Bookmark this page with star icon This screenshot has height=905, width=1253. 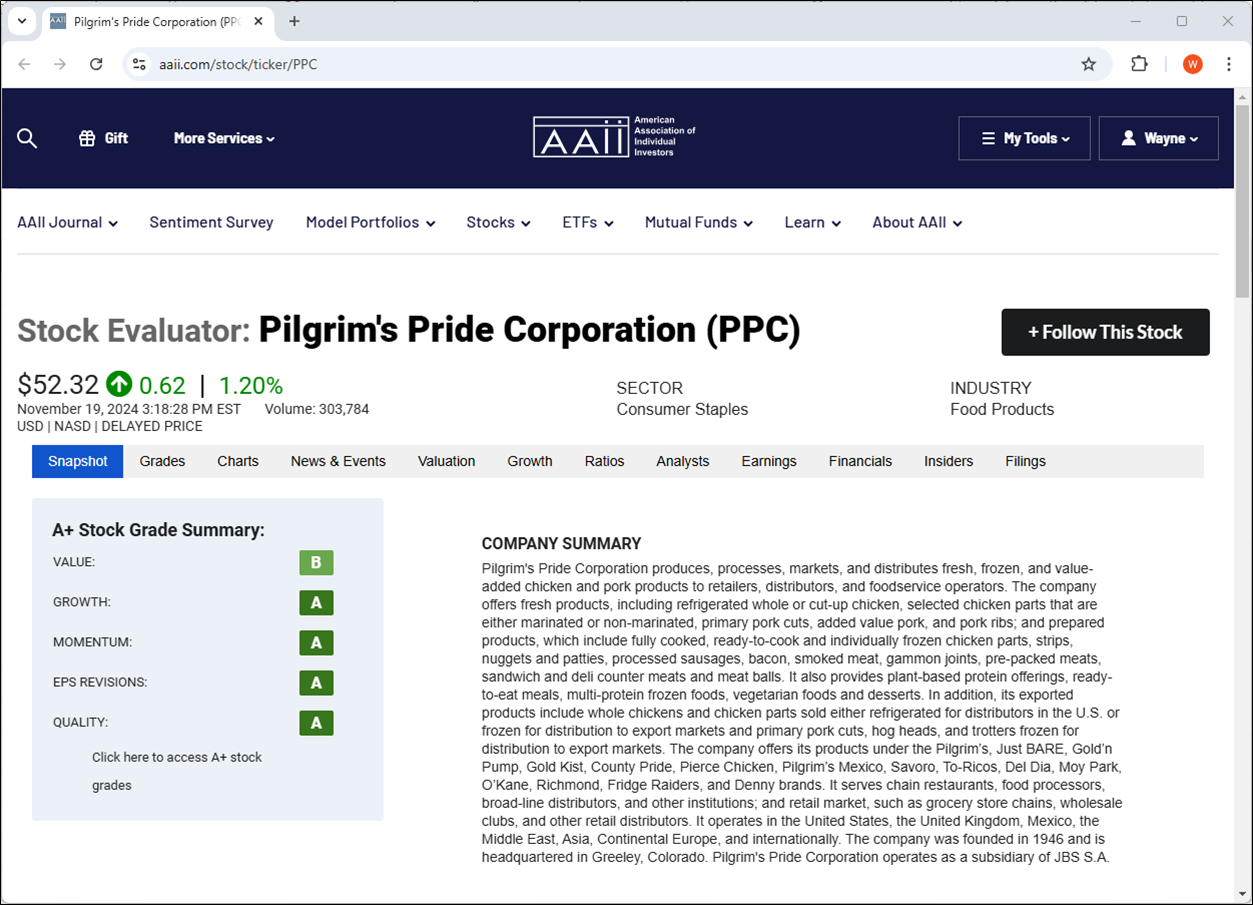(1089, 64)
